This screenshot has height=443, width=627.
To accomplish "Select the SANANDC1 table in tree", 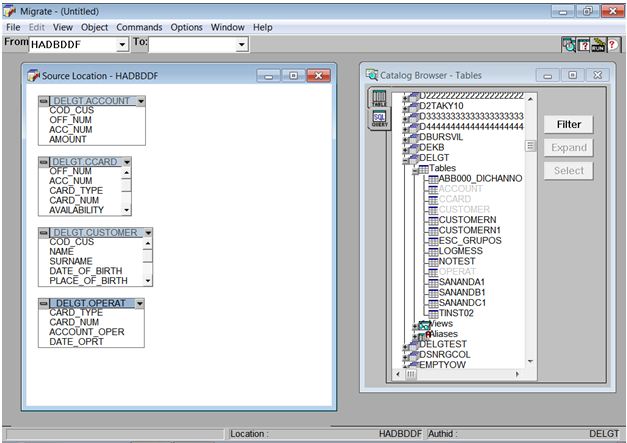I will (462, 303).
